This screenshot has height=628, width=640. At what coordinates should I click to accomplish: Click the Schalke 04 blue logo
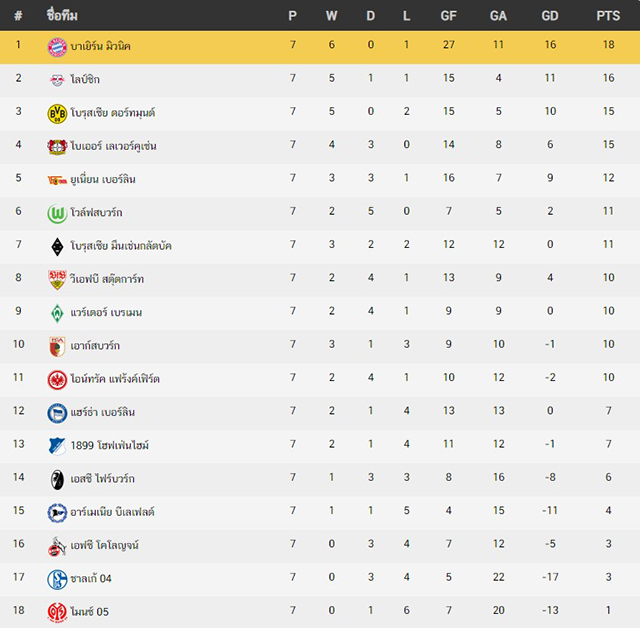coord(57,579)
